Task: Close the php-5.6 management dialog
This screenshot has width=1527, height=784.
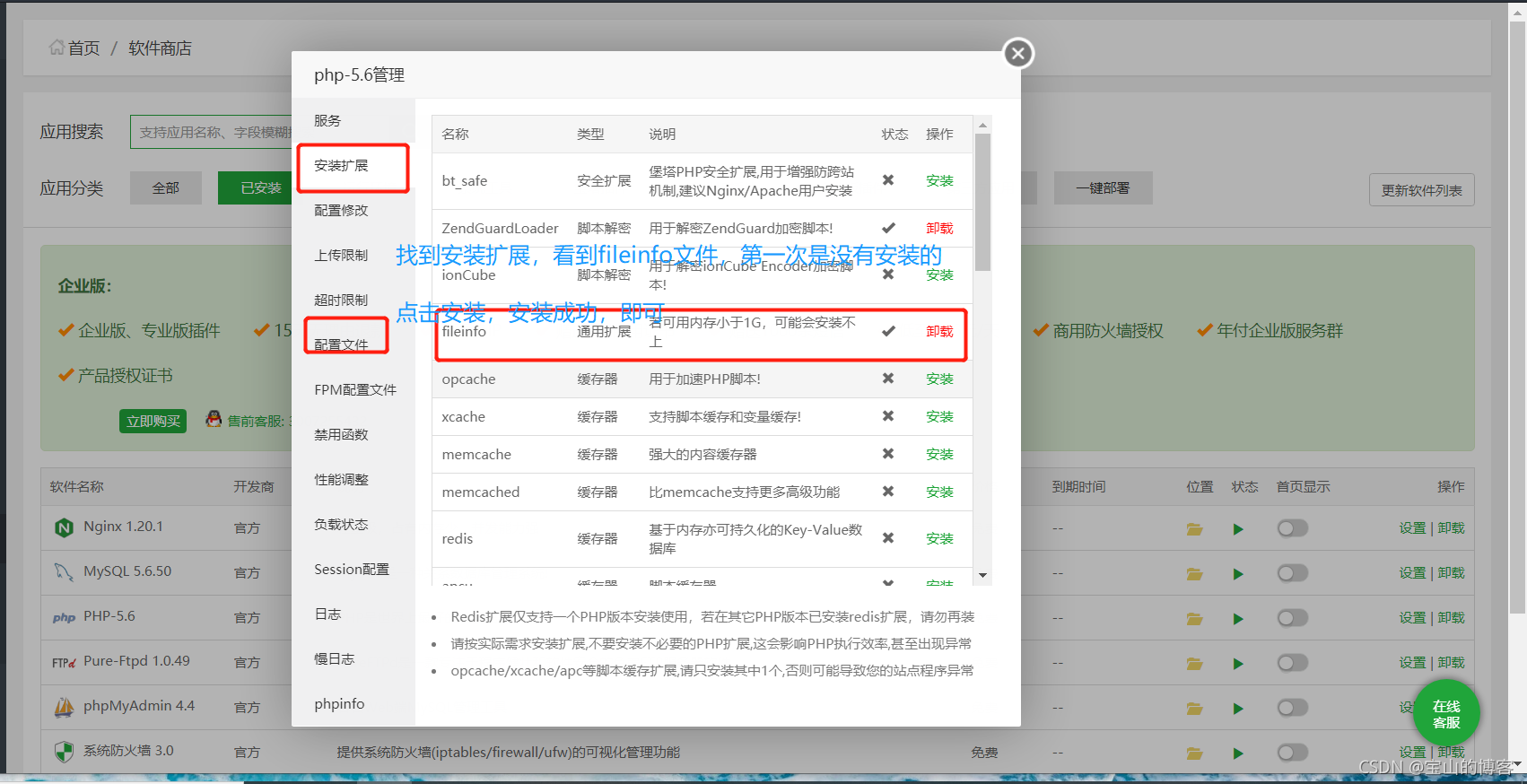Action: point(1017,54)
